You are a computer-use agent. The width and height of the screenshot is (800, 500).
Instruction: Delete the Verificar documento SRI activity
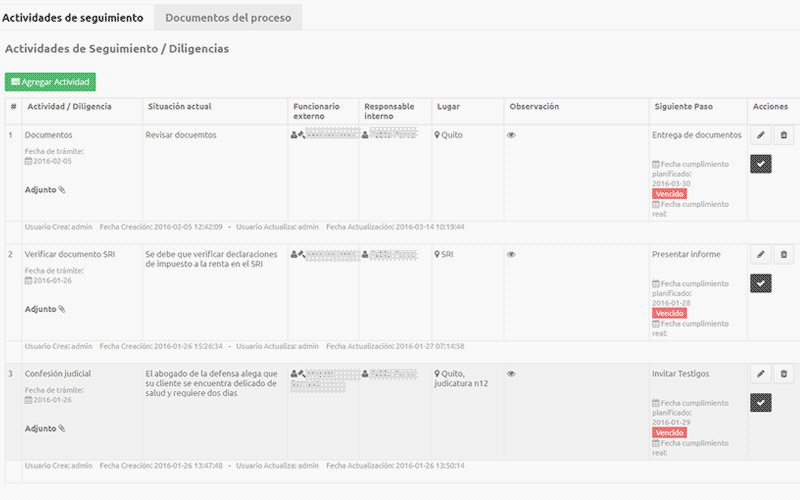[x=784, y=255]
